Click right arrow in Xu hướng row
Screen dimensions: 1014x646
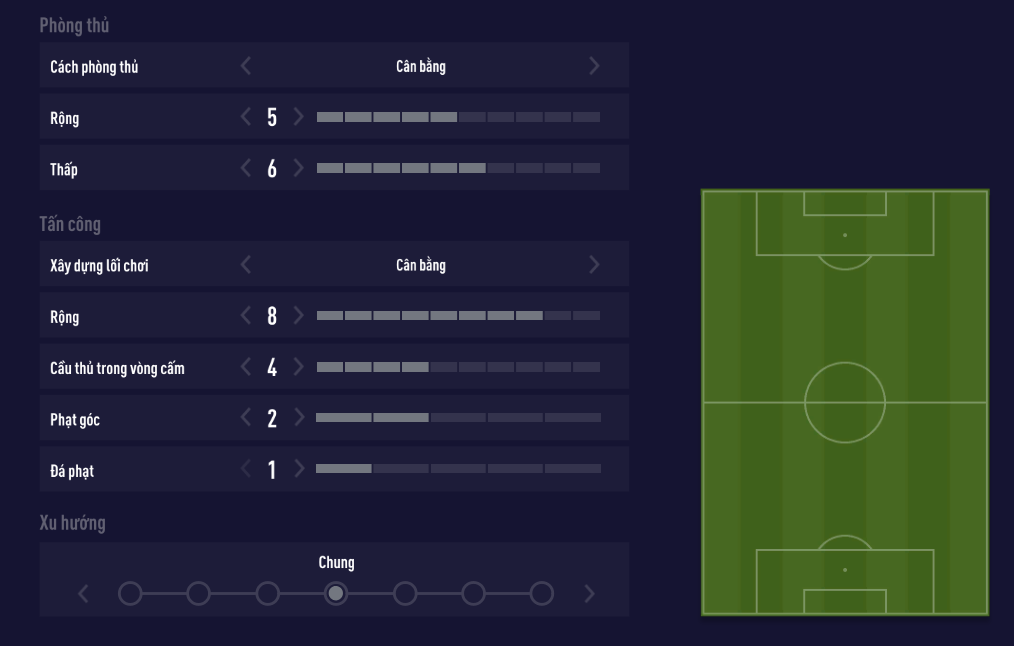point(589,594)
